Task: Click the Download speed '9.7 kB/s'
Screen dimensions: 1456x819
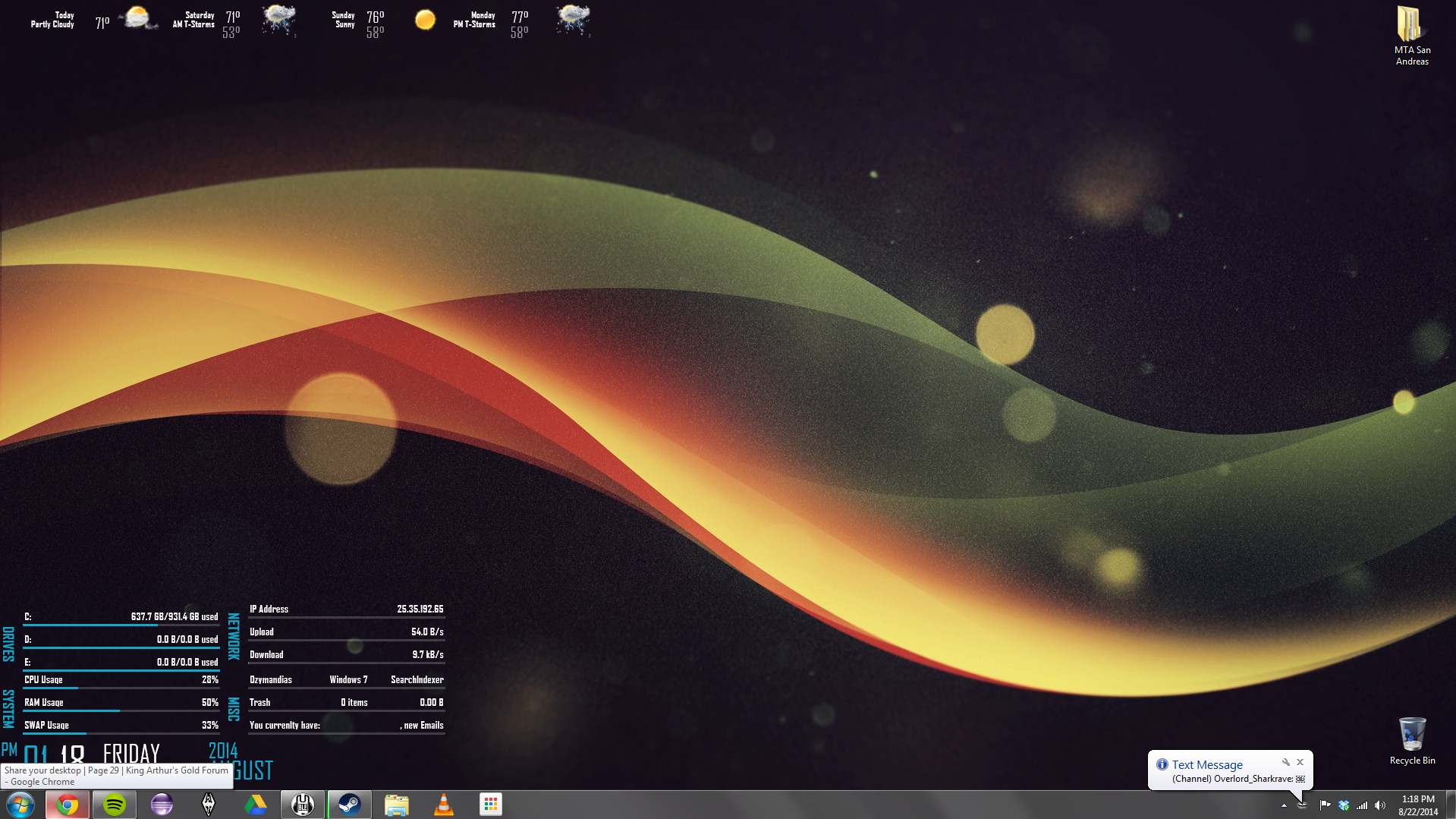Action: pyautogui.click(x=428, y=654)
